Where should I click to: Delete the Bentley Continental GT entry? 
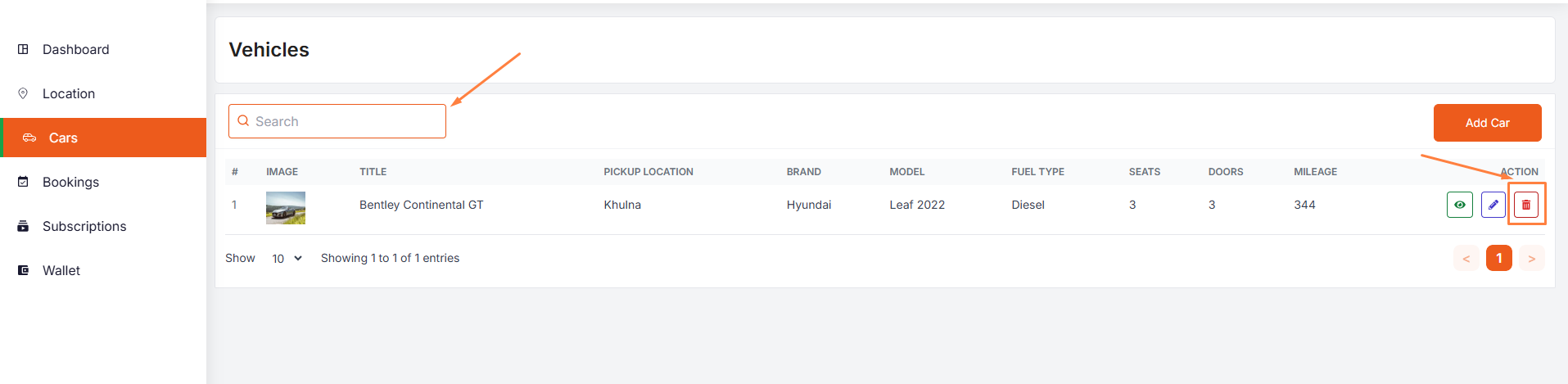tap(1525, 205)
